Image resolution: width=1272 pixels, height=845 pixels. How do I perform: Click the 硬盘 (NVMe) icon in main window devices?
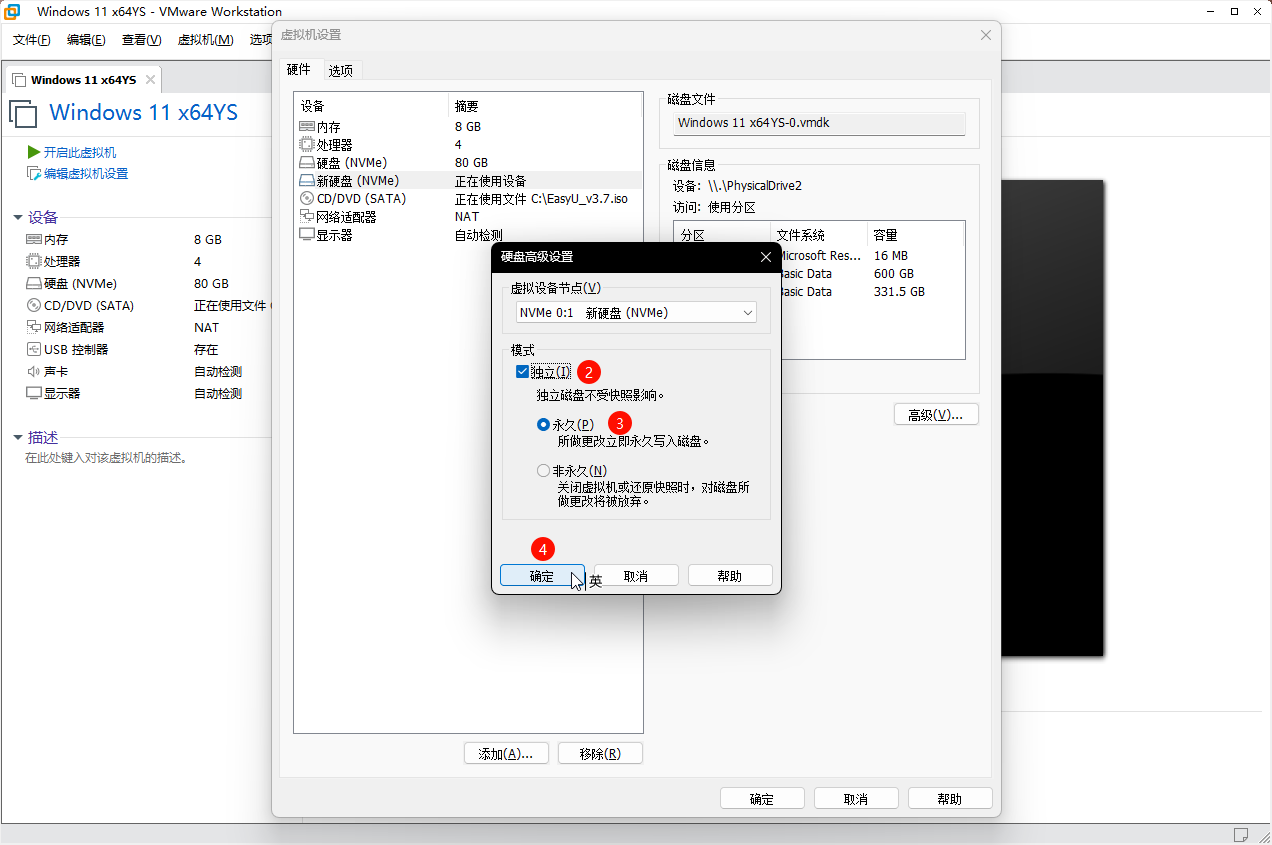pyautogui.click(x=34, y=284)
